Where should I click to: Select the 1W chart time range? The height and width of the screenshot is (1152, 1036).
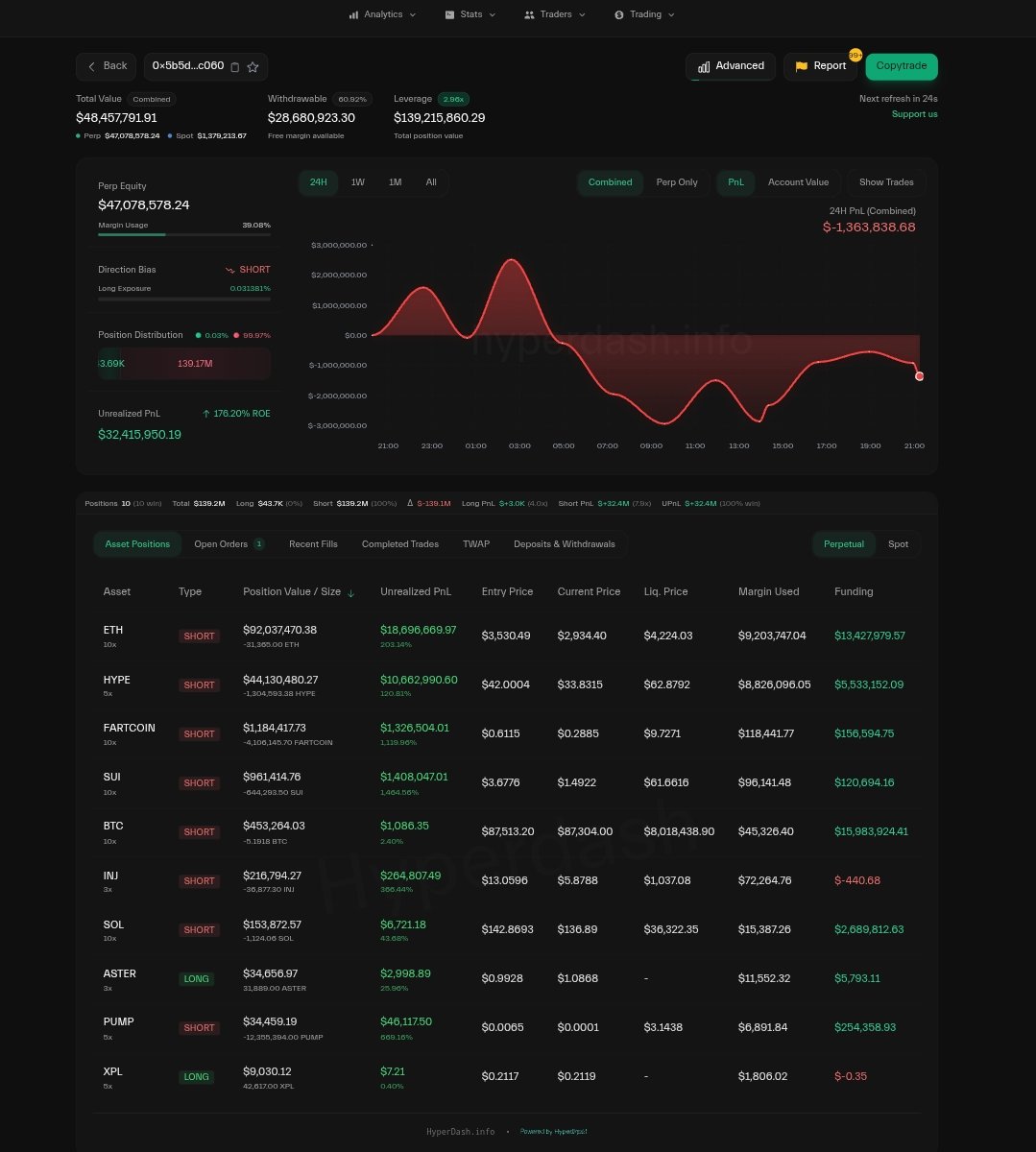pos(357,182)
